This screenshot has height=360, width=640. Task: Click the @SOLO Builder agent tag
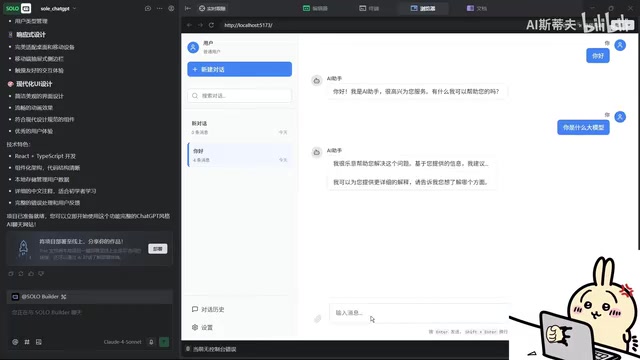coord(39,297)
